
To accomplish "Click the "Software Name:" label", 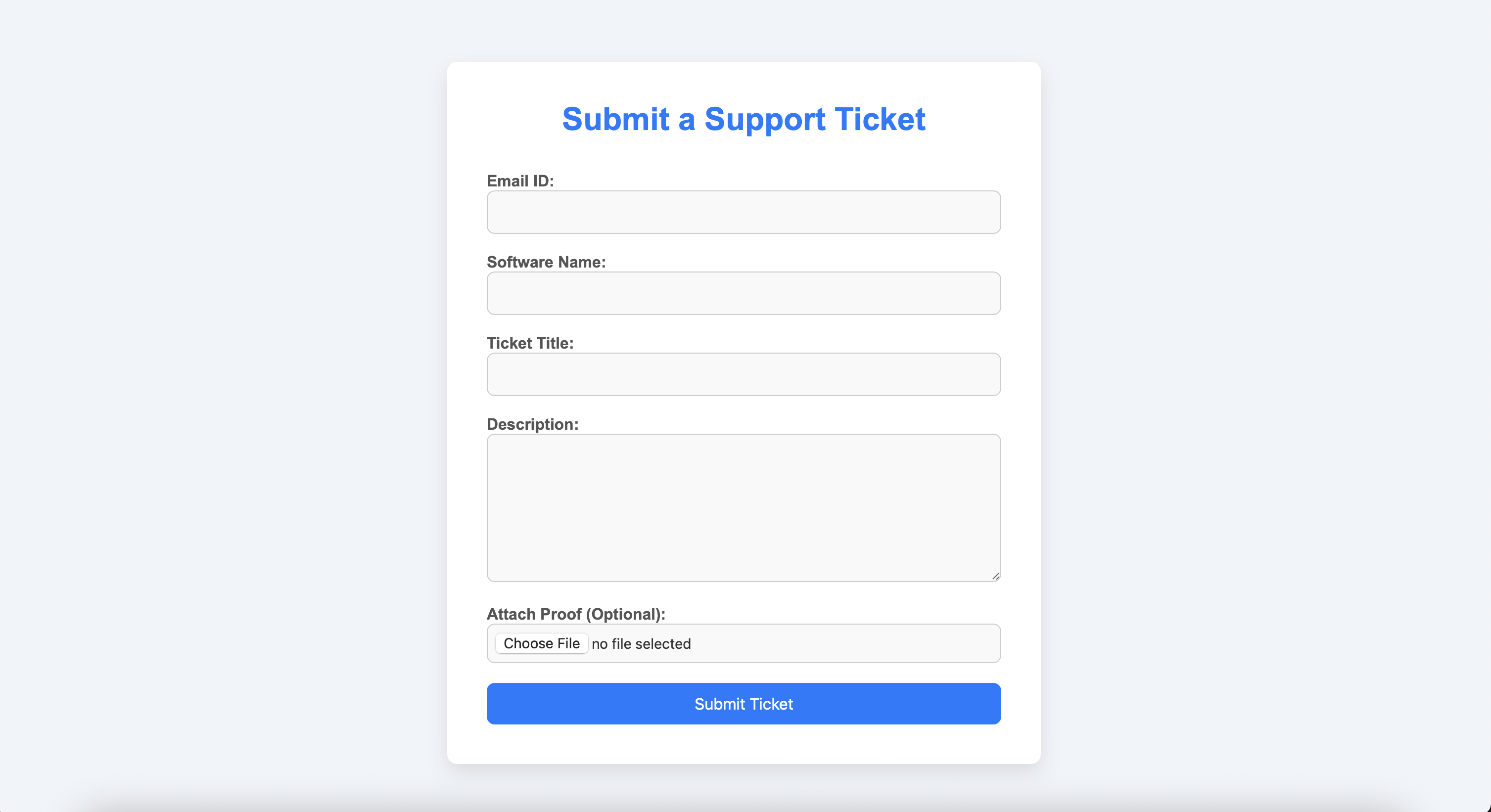I will 546,262.
